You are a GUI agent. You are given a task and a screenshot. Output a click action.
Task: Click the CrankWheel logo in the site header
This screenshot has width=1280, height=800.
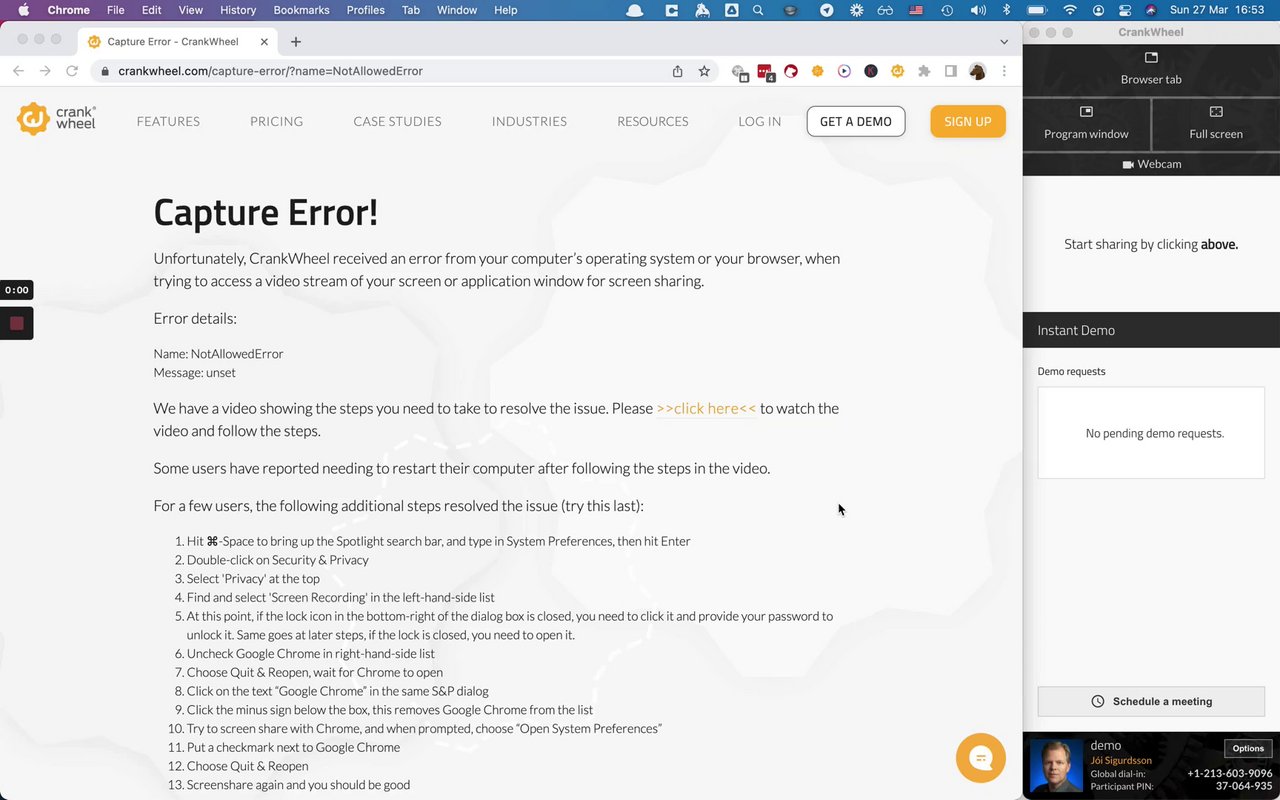(x=57, y=119)
